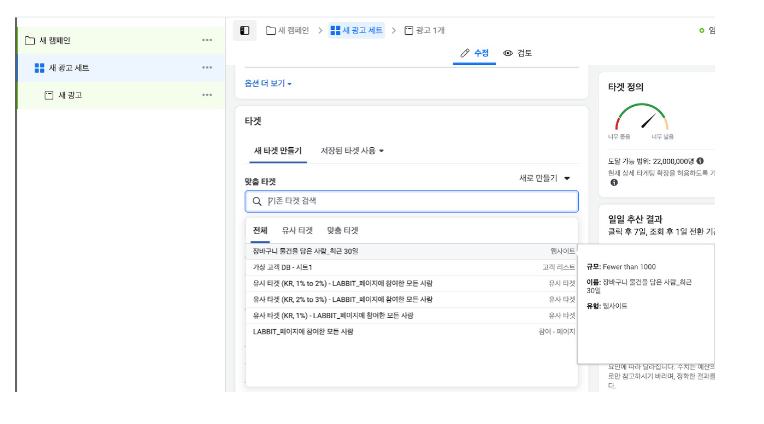Choose 가상 고객 DB - 시트1 audience
764x424 pixels.
pos(412,268)
